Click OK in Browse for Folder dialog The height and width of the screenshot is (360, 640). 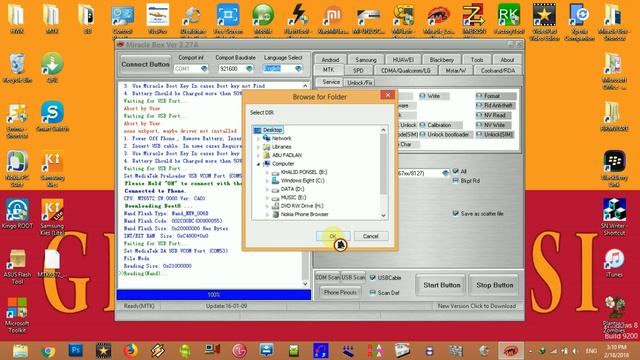(333, 236)
